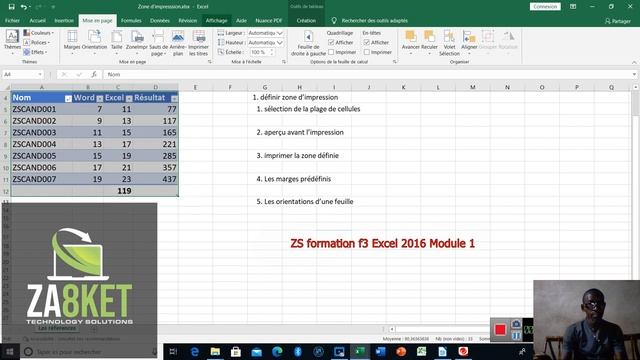
Task: Open the Excel column filter dropdown
Action: (x=129, y=98)
